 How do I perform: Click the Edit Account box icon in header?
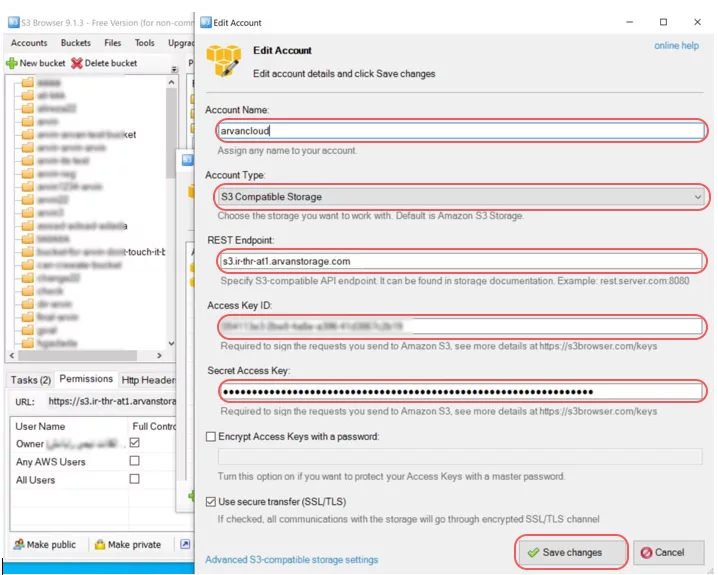[223, 59]
